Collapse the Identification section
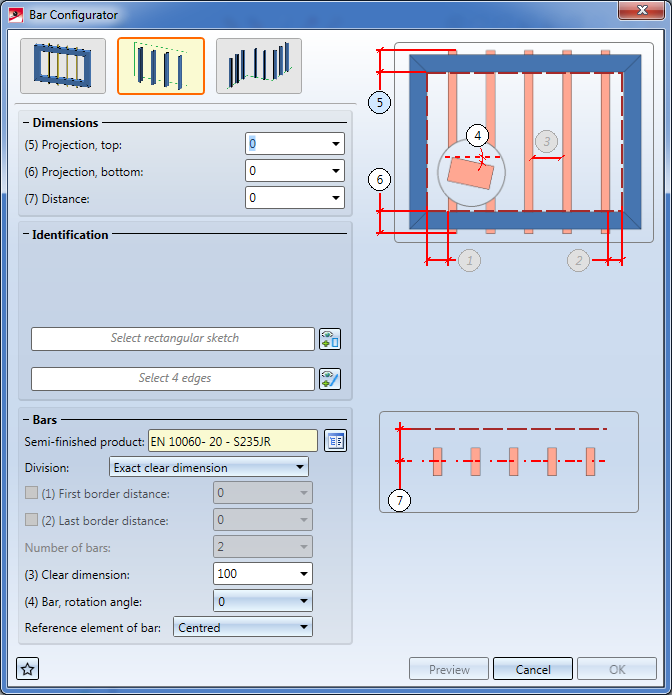Screen dimensions: 672x695 pyautogui.click(x=26, y=234)
